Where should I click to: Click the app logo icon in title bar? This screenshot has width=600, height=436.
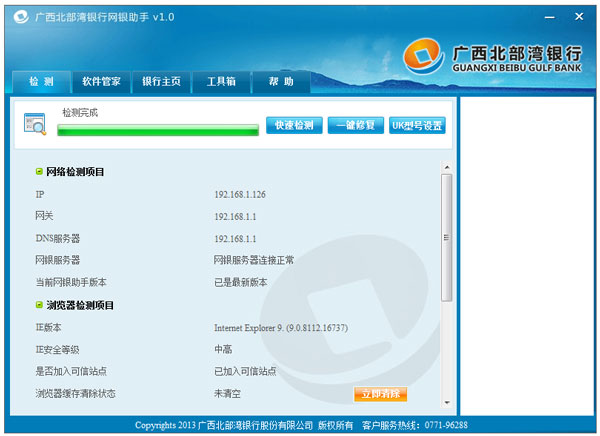pyautogui.click(x=21, y=17)
